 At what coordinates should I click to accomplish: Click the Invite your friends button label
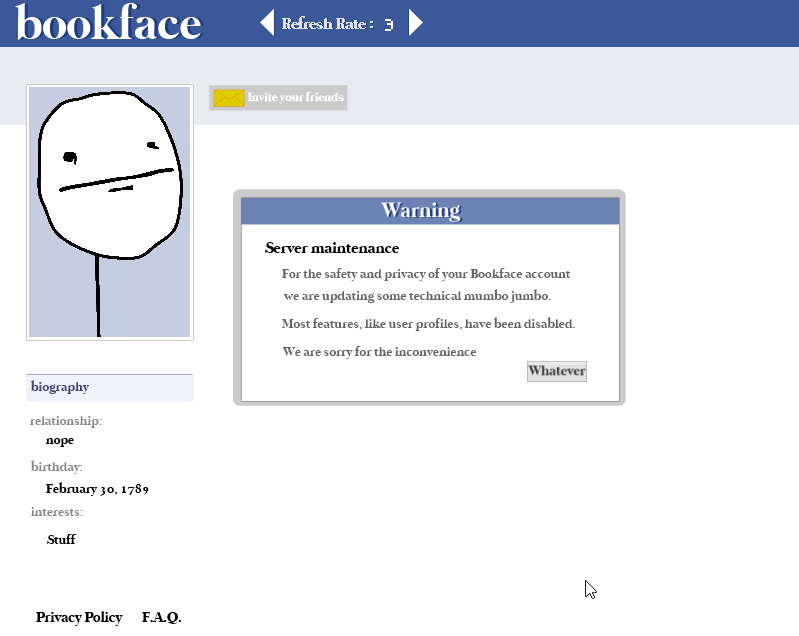pyautogui.click(x=296, y=97)
